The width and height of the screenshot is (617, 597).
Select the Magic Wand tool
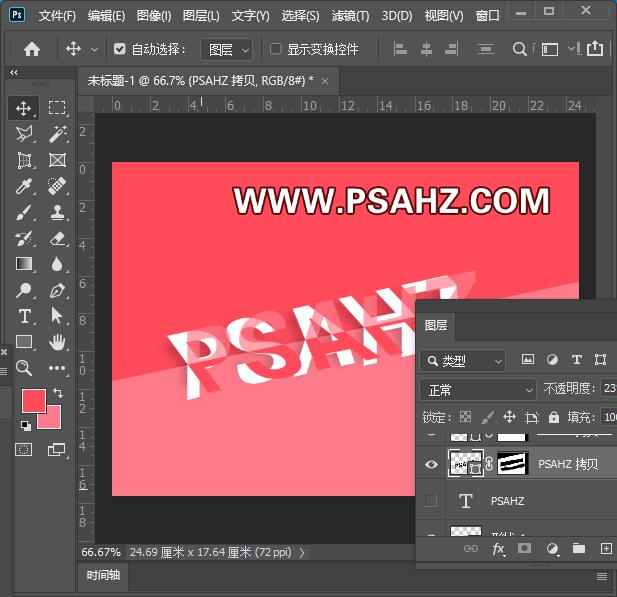tap(57, 134)
